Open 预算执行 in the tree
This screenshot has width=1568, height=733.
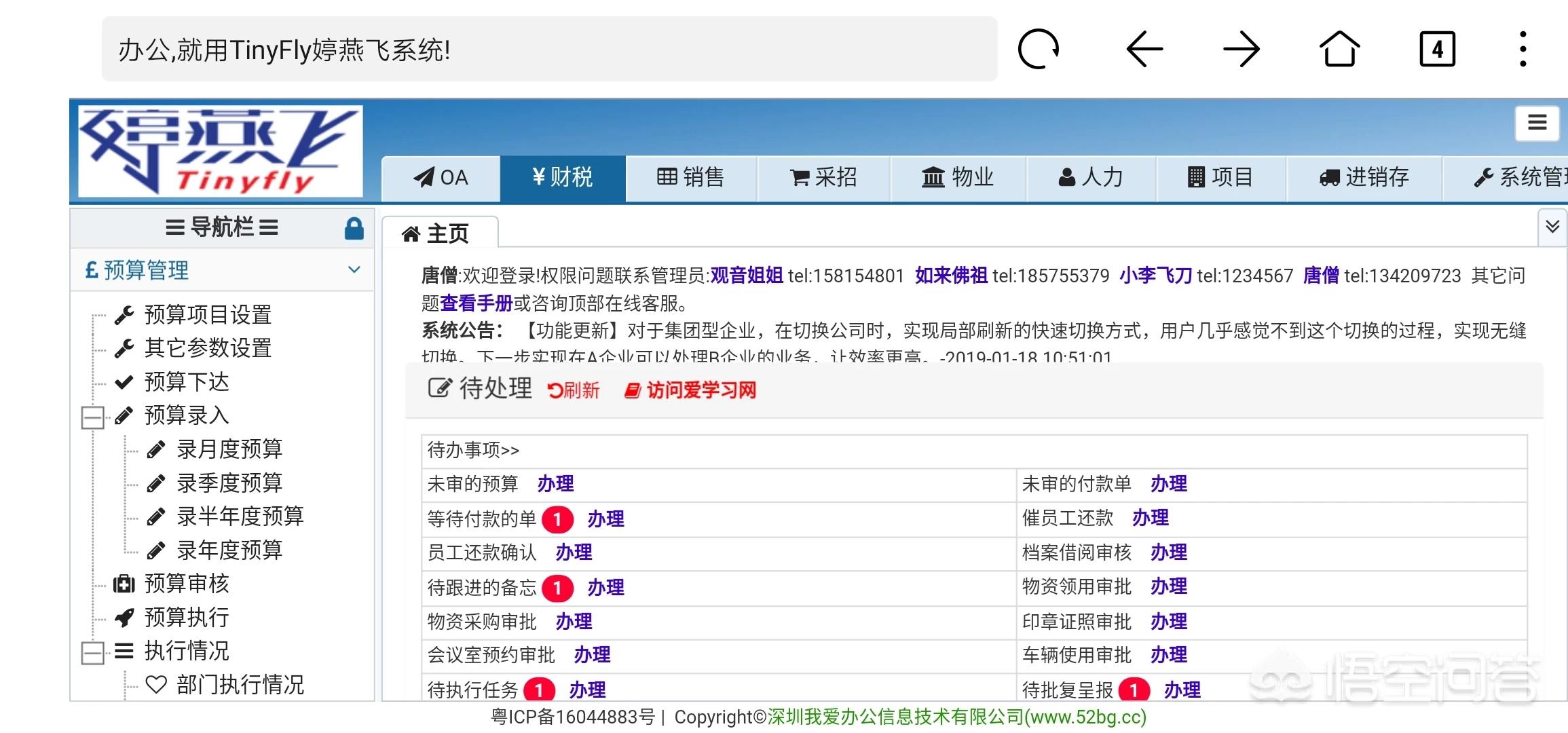pyautogui.click(x=187, y=618)
